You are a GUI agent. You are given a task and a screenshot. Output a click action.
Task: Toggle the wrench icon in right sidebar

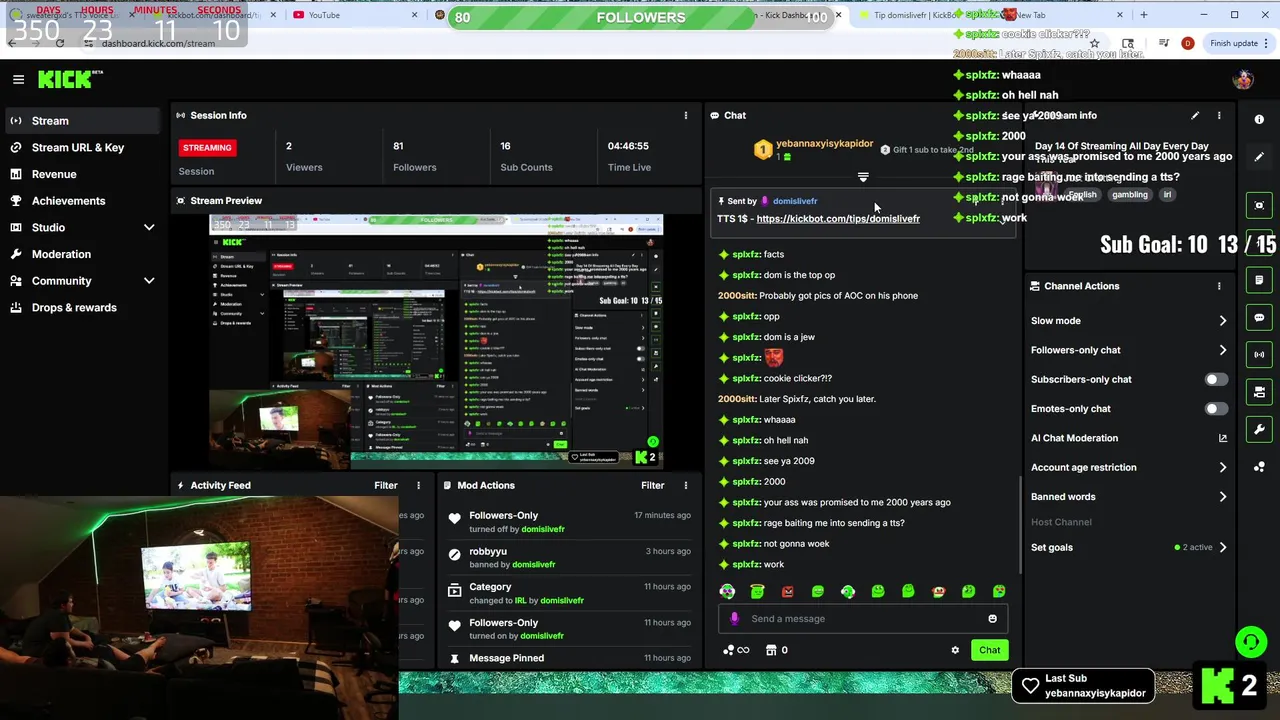[x=1259, y=429]
